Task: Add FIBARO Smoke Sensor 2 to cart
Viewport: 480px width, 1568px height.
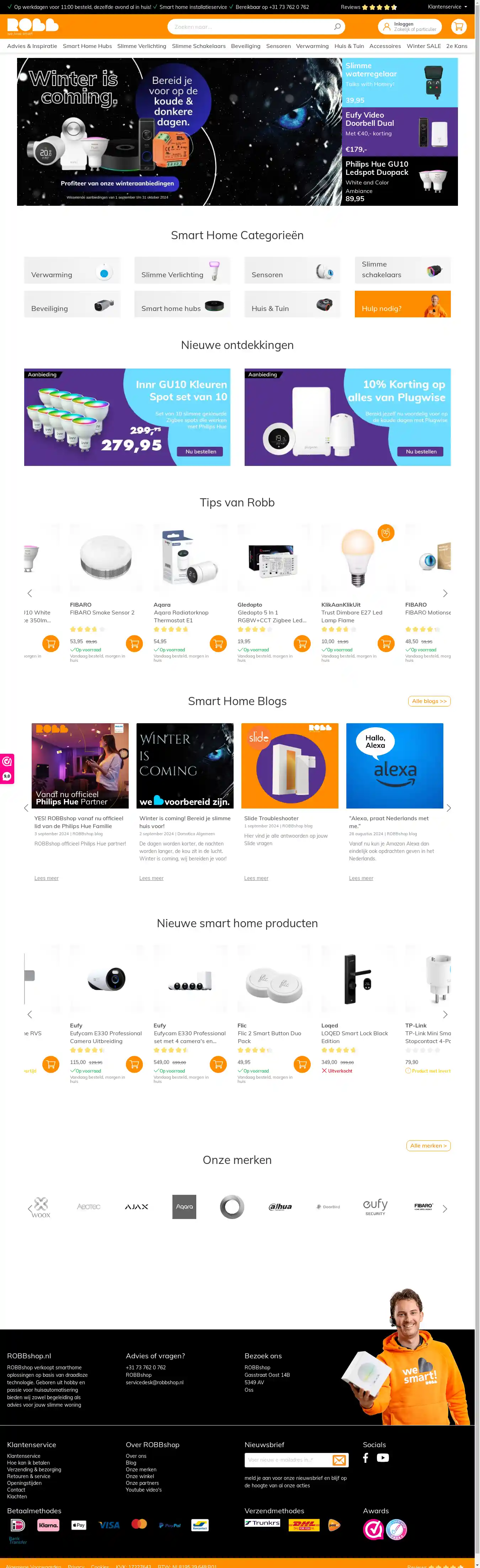Action: [135, 643]
